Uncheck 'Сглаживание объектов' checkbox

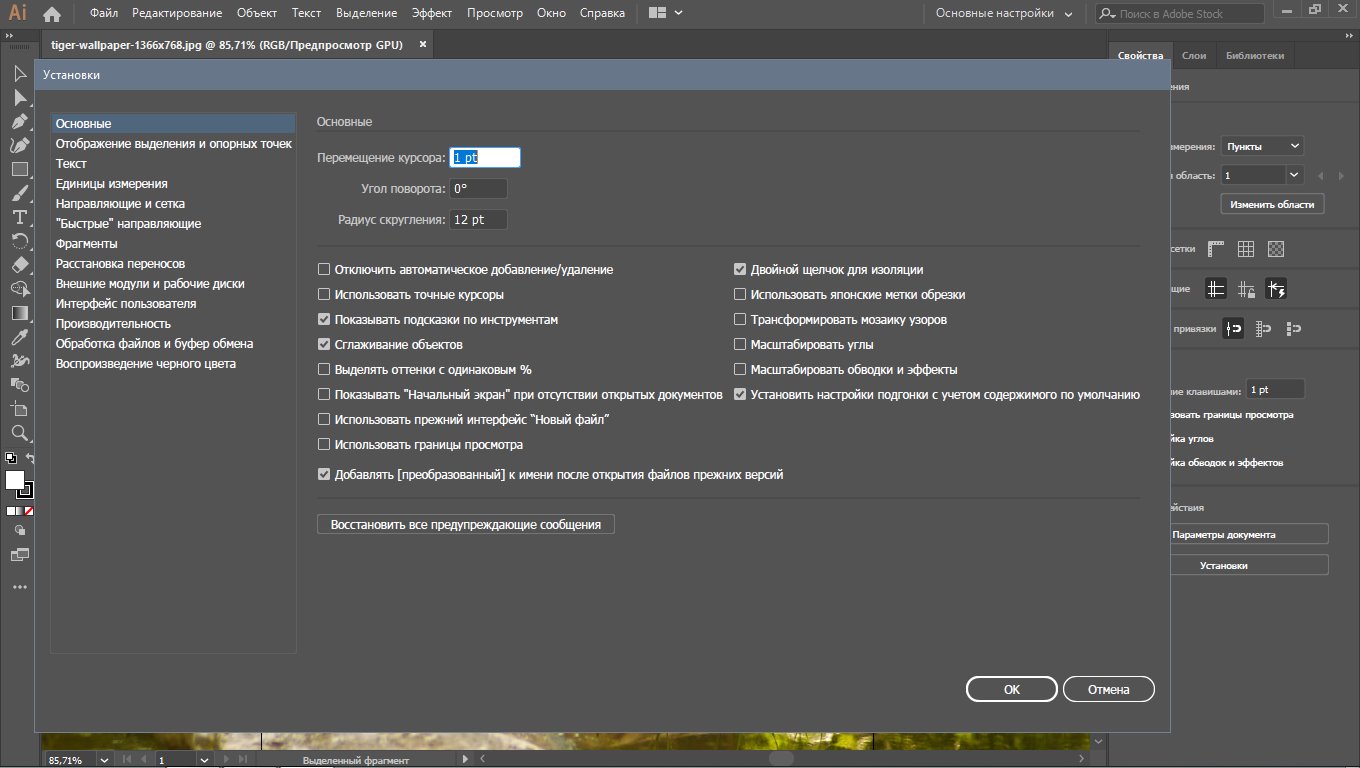[x=324, y=345]
